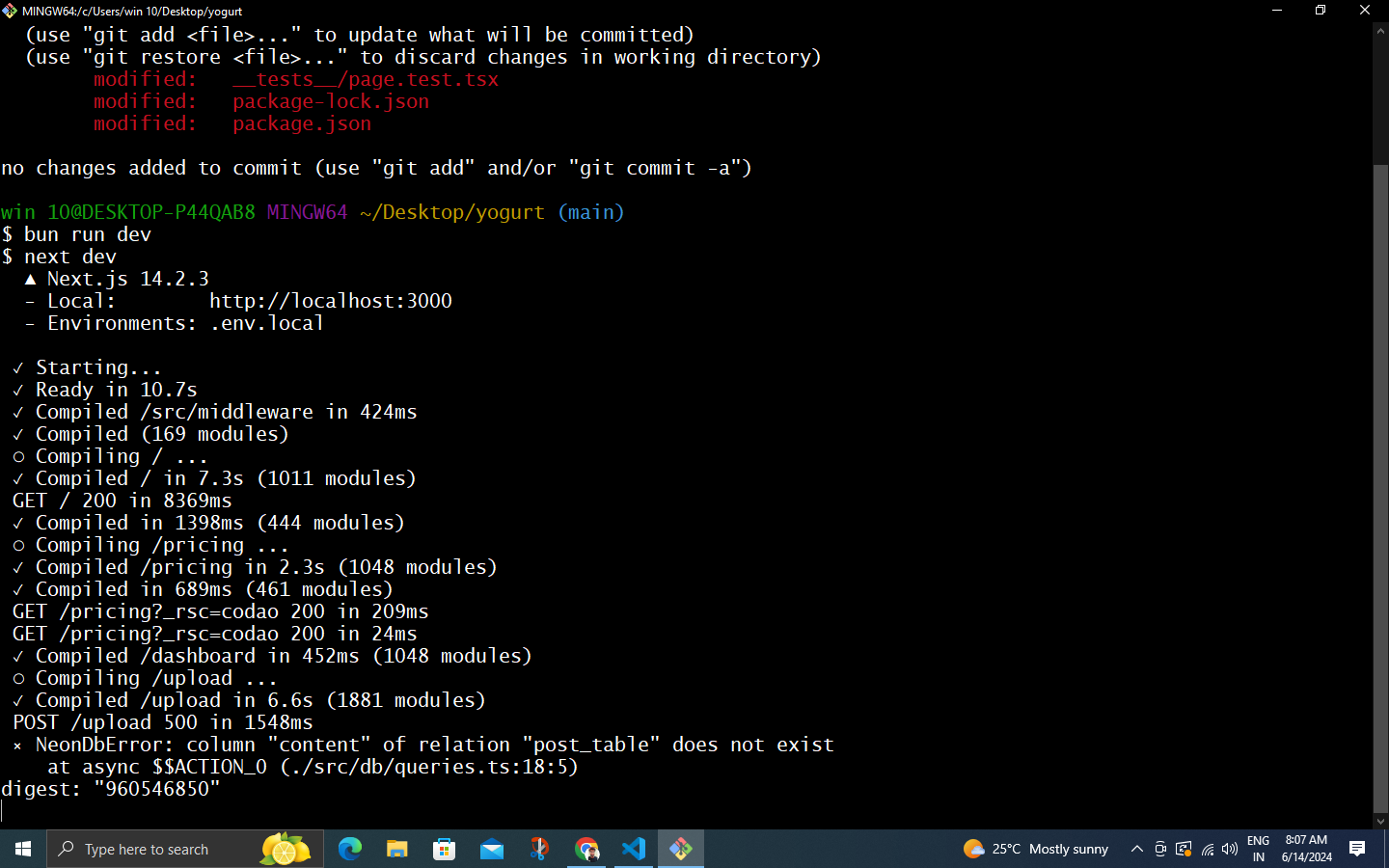Click the Git Bash taskbar icon
Image resolution: width=1389 pixels, height=868 pixels.
click(x=681, y=849)
